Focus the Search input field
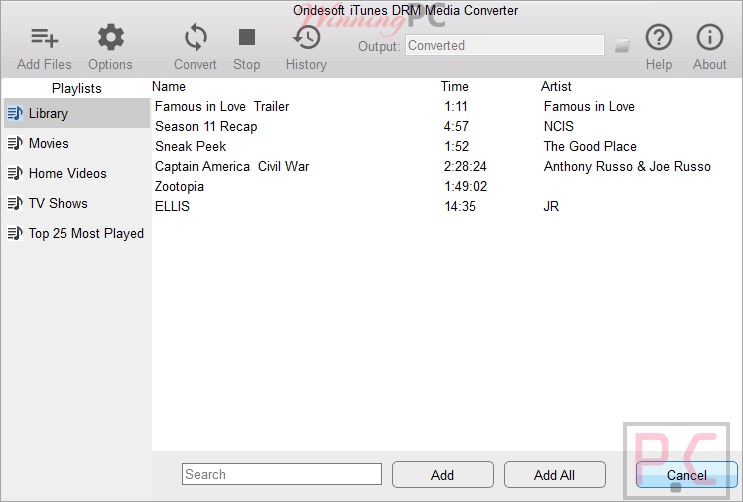Screen dimensions: 743x502 coord(281,474)
